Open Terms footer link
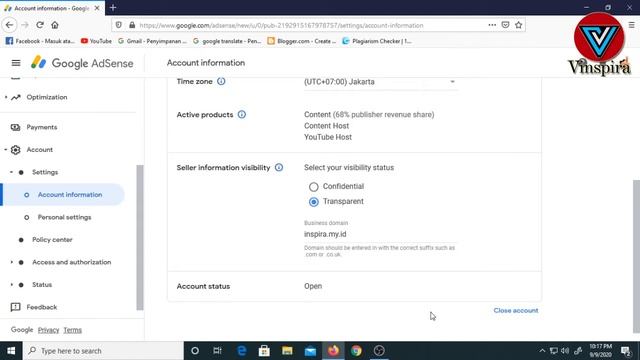Image resolution: width=640 pixels, height=360 pixels. pyautogui.click(x=73, y=330)
